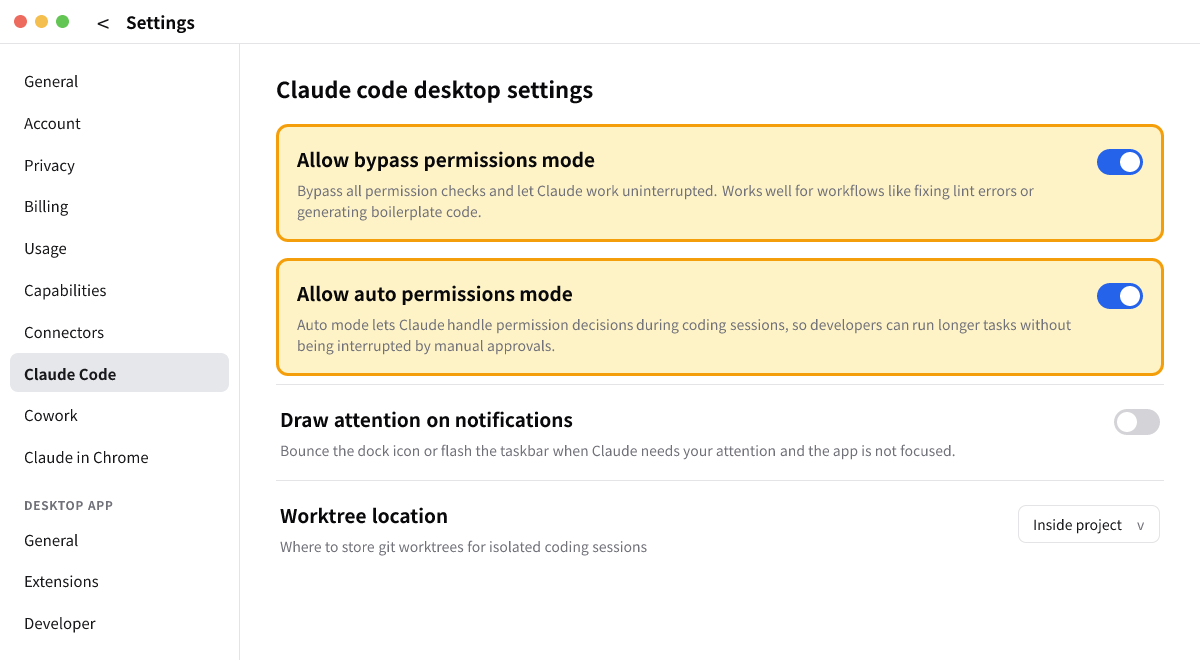Viewport: 1200px width, 660px height.
Task: Click the Draw attention on notifications label
Action: pyautogui.click(x=426, y=420)
